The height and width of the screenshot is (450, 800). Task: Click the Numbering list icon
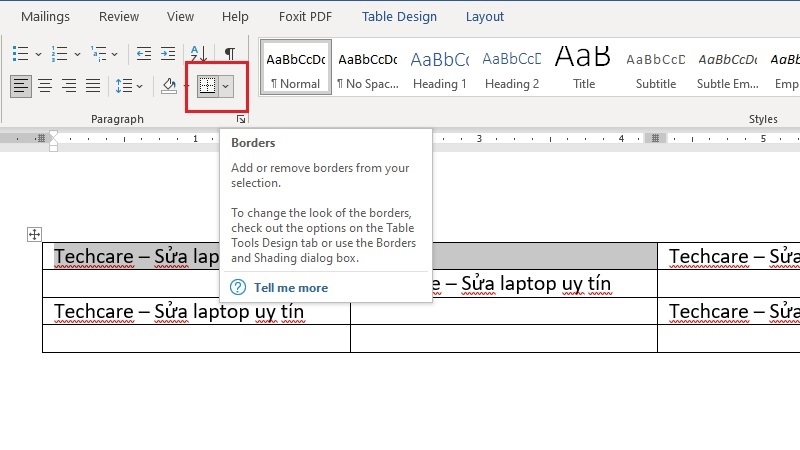(x=59, y=54)
